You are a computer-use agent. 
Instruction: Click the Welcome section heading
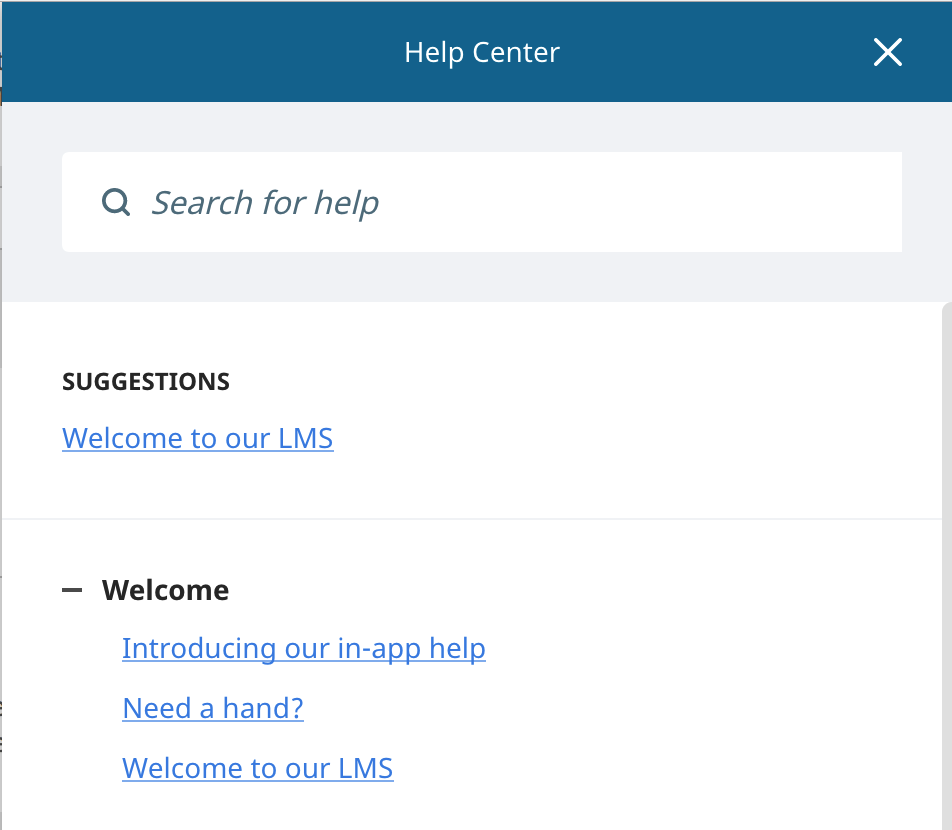[x=165, y=590]
